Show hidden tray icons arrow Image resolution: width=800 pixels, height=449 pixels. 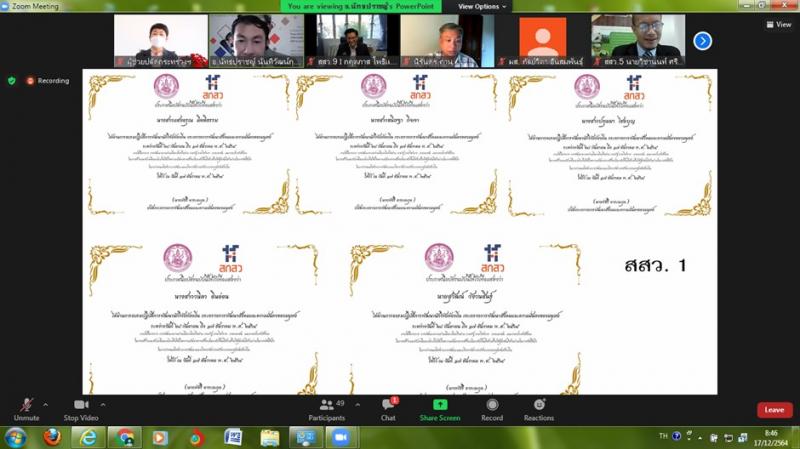pos(700,438)
